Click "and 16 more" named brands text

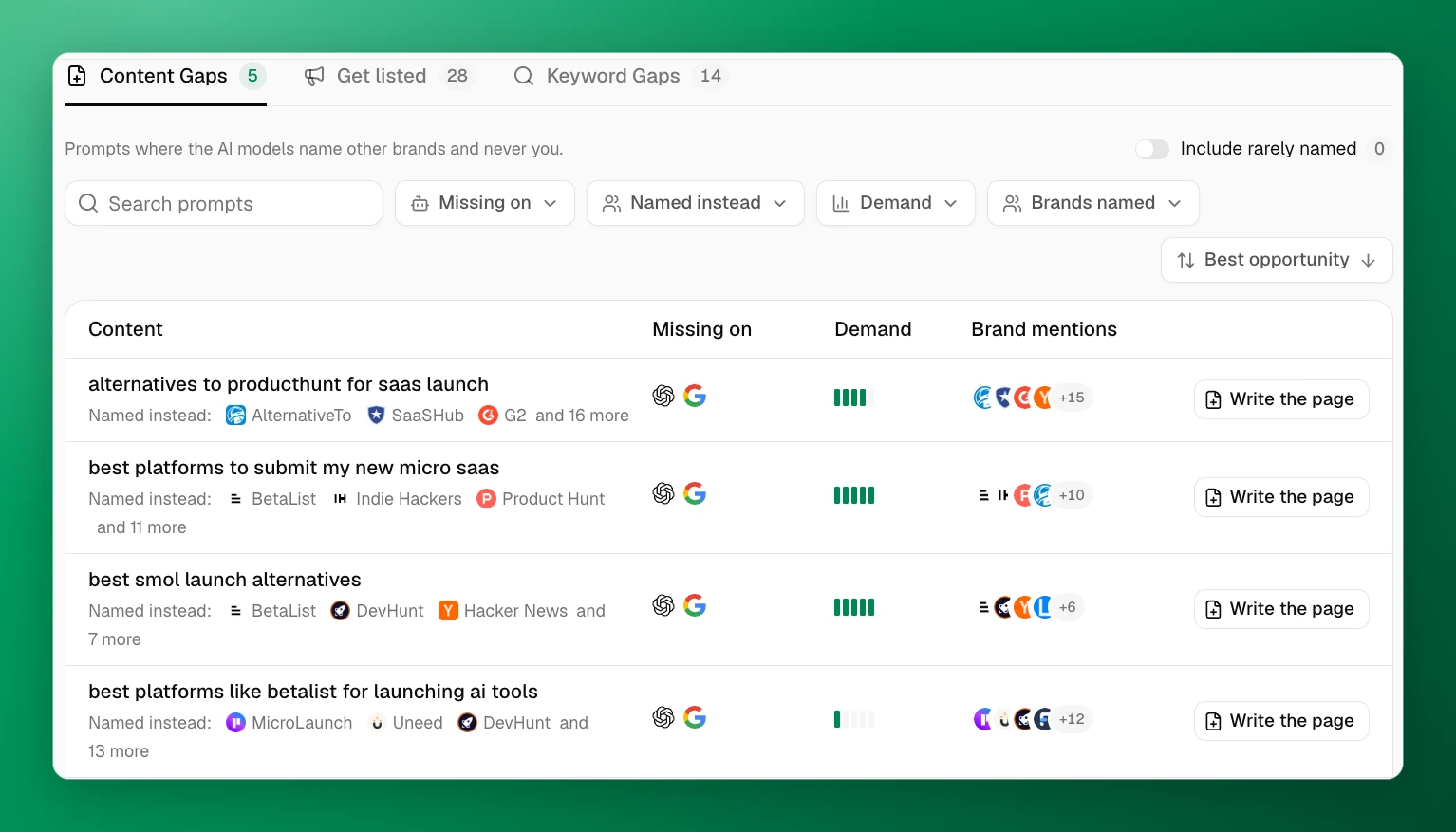pyautogui.click(x=582, y=416)
